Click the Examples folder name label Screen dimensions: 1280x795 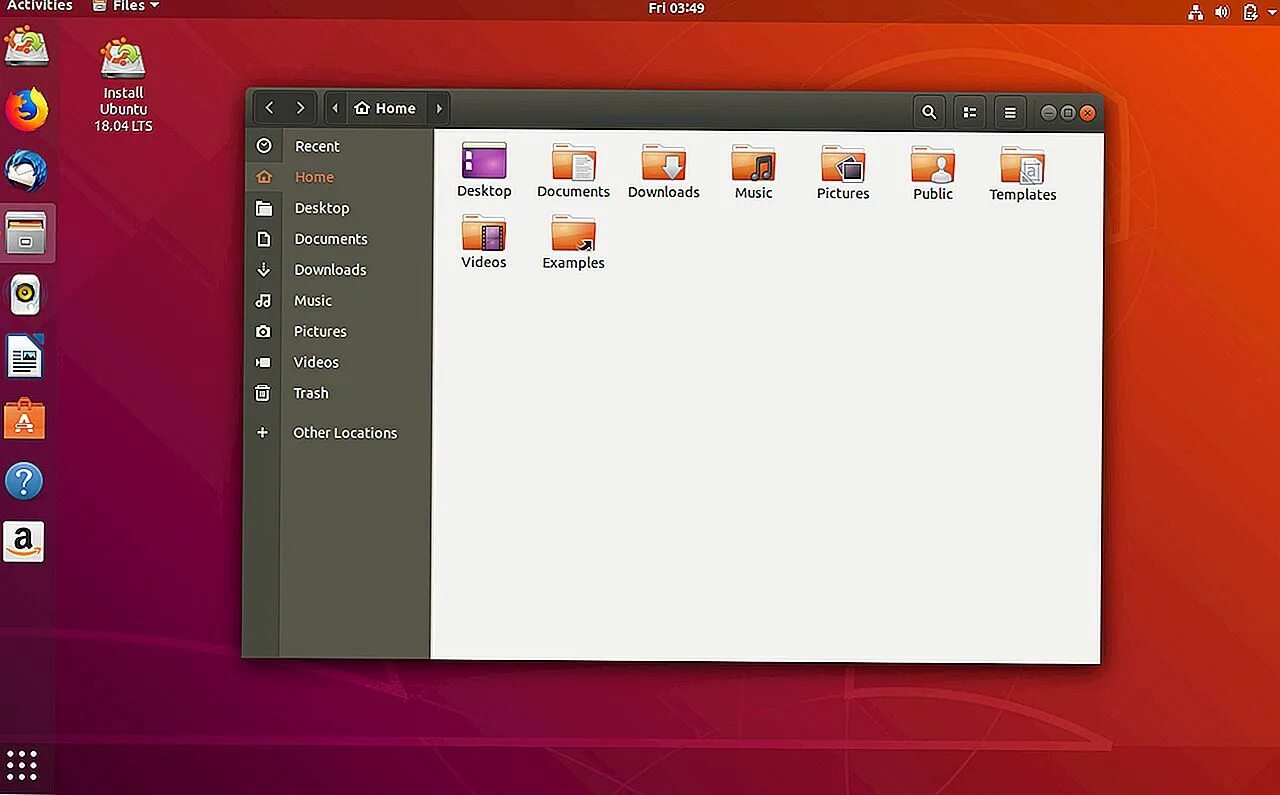coord(574,263)
